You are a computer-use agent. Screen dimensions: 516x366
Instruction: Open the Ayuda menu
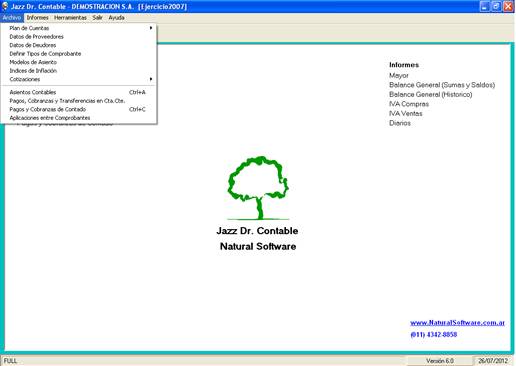pos(116,18)
